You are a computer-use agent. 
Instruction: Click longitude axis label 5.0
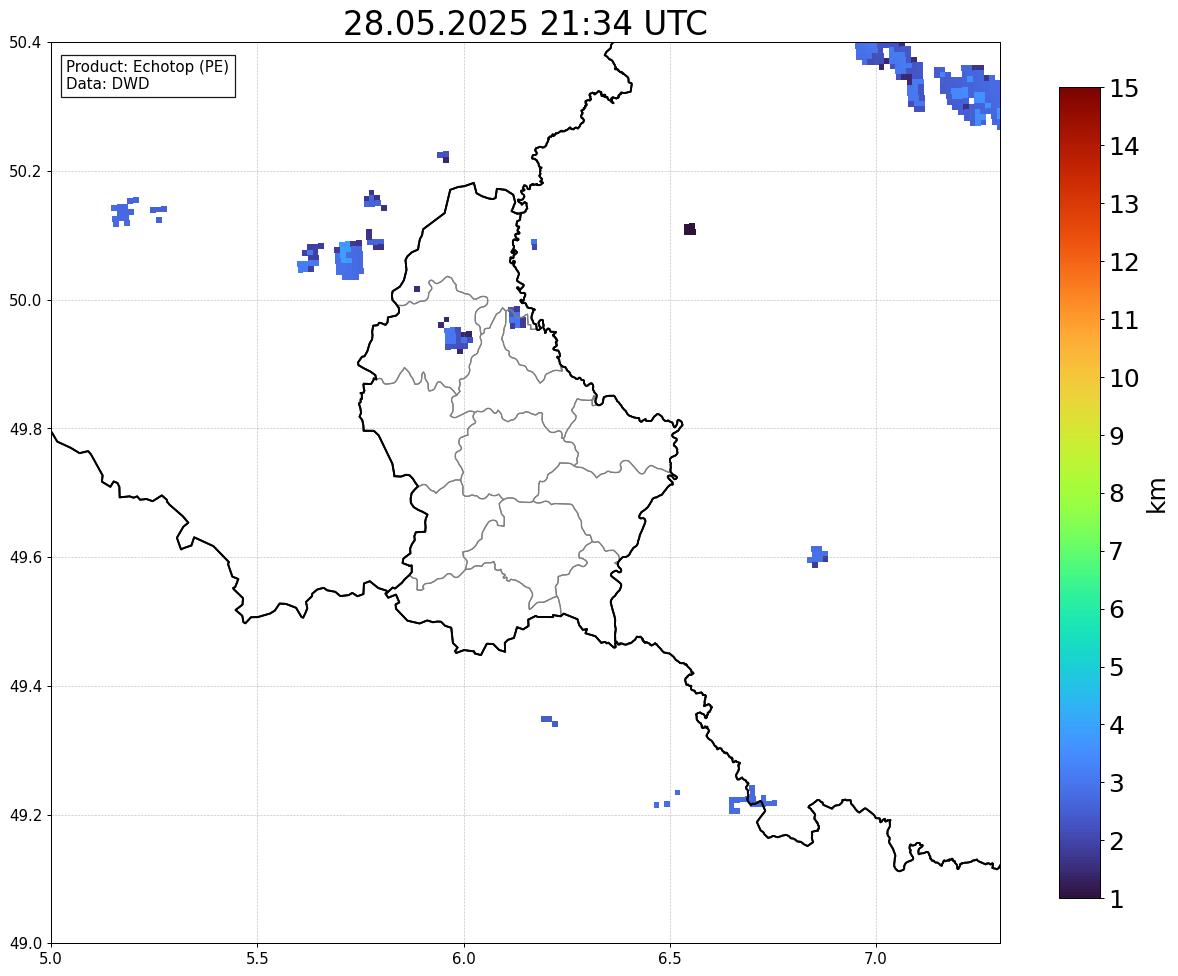pos(51,959)
